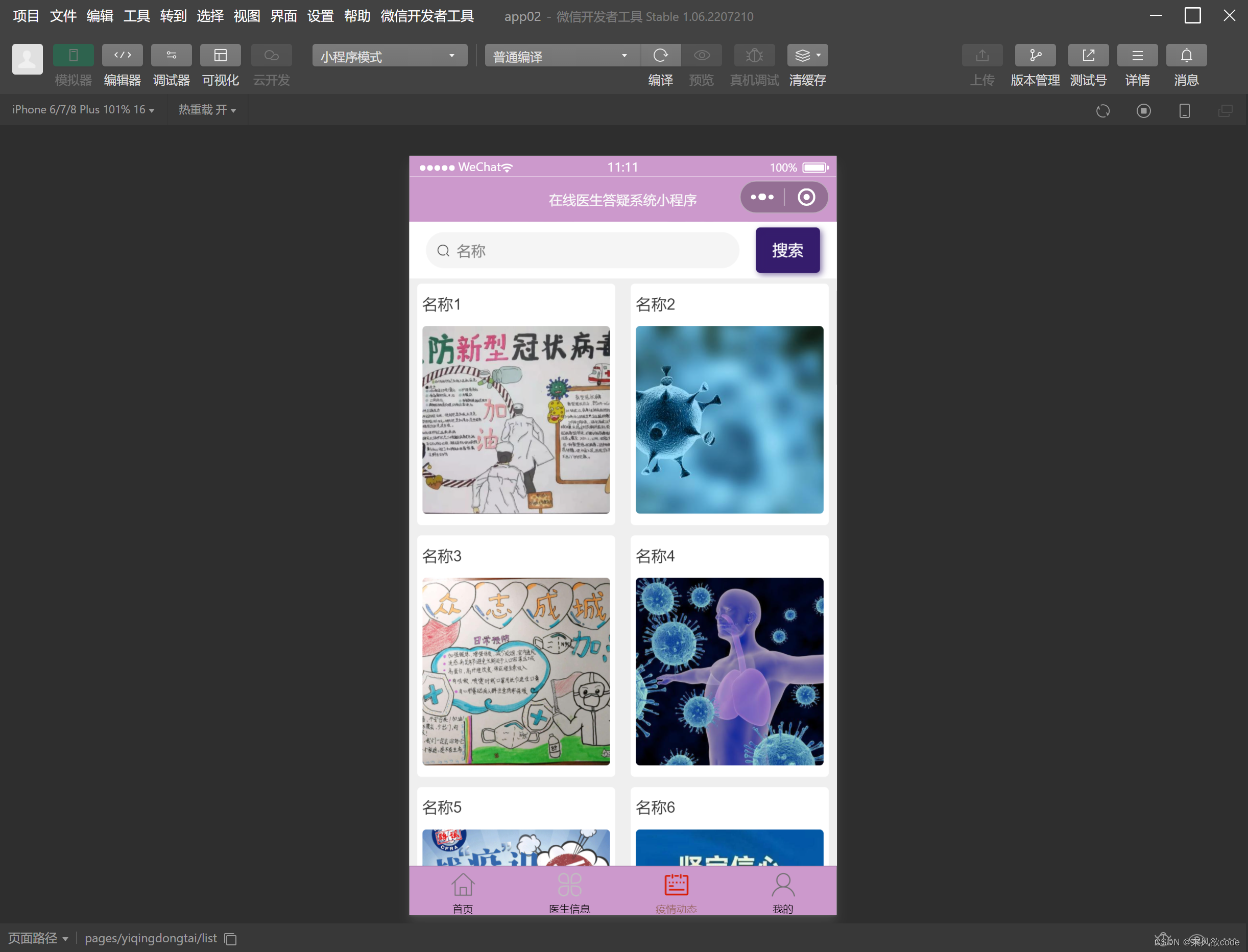
Task: Toggle 热重载 hot reload setting
Action: [x=207, y=109]
